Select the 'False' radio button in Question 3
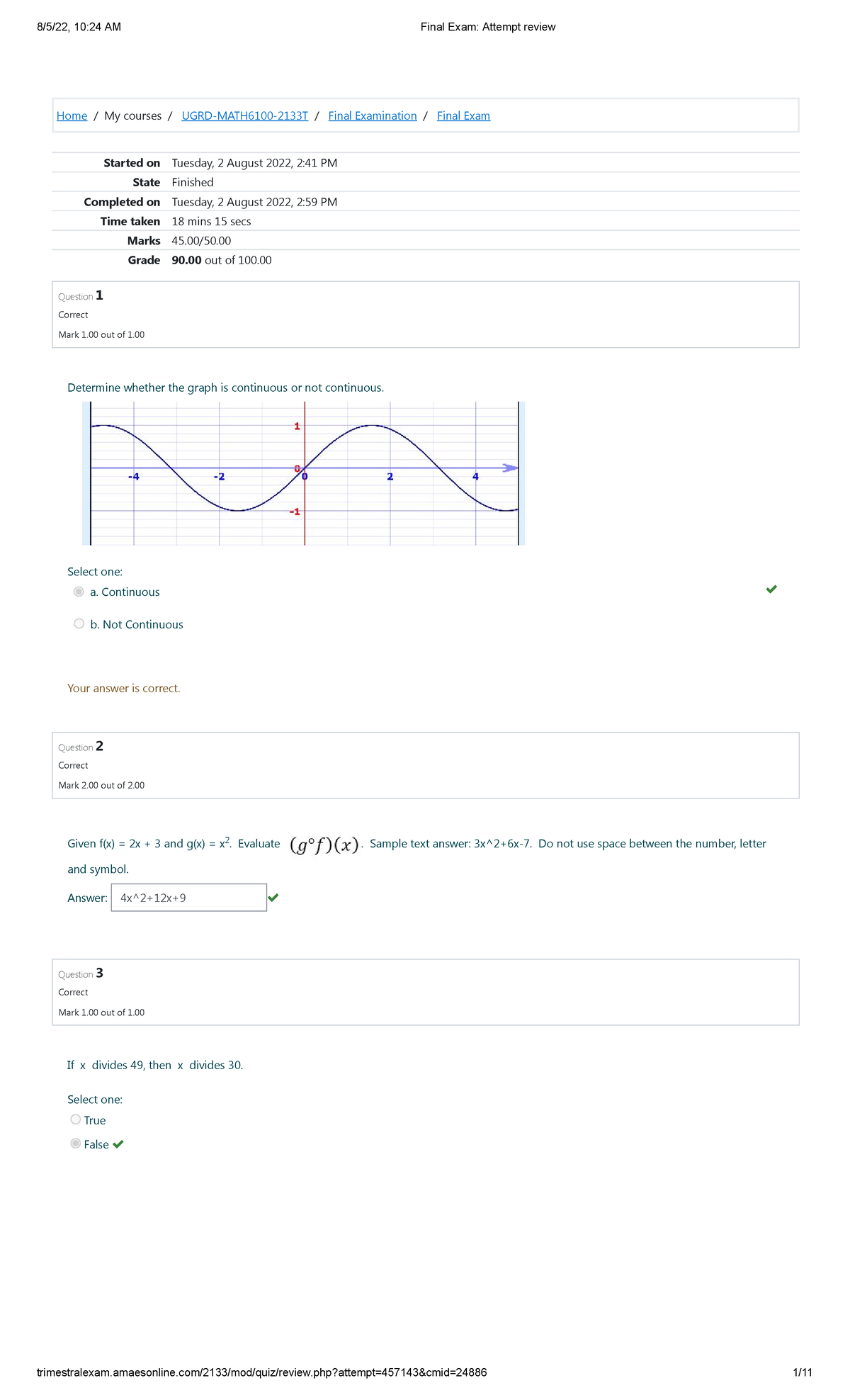The height and width of the screenshot is (1400, 850). tap(74, 1144)
